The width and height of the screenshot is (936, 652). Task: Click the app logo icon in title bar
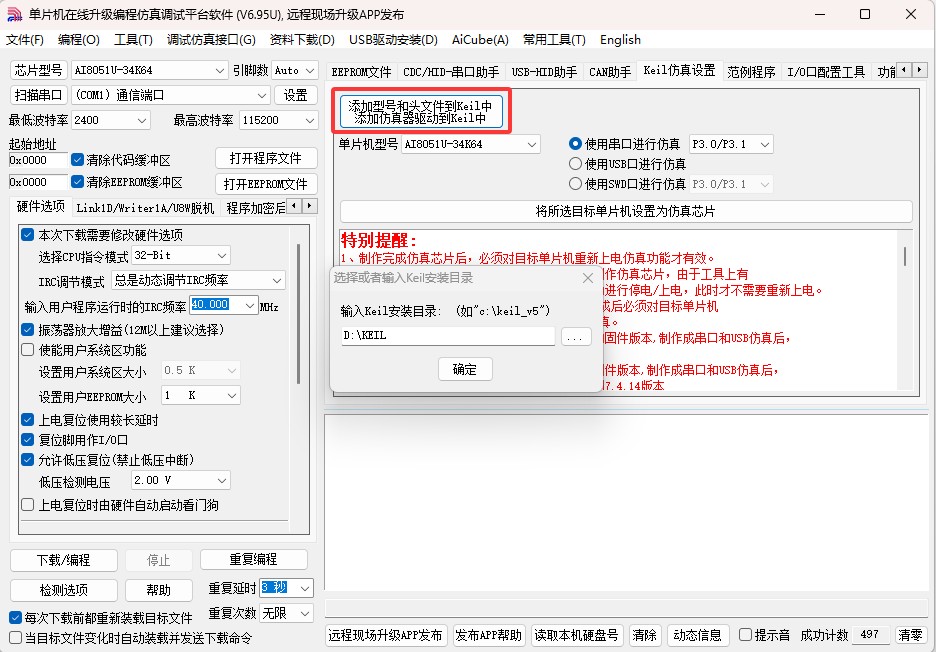coord(14,14)
